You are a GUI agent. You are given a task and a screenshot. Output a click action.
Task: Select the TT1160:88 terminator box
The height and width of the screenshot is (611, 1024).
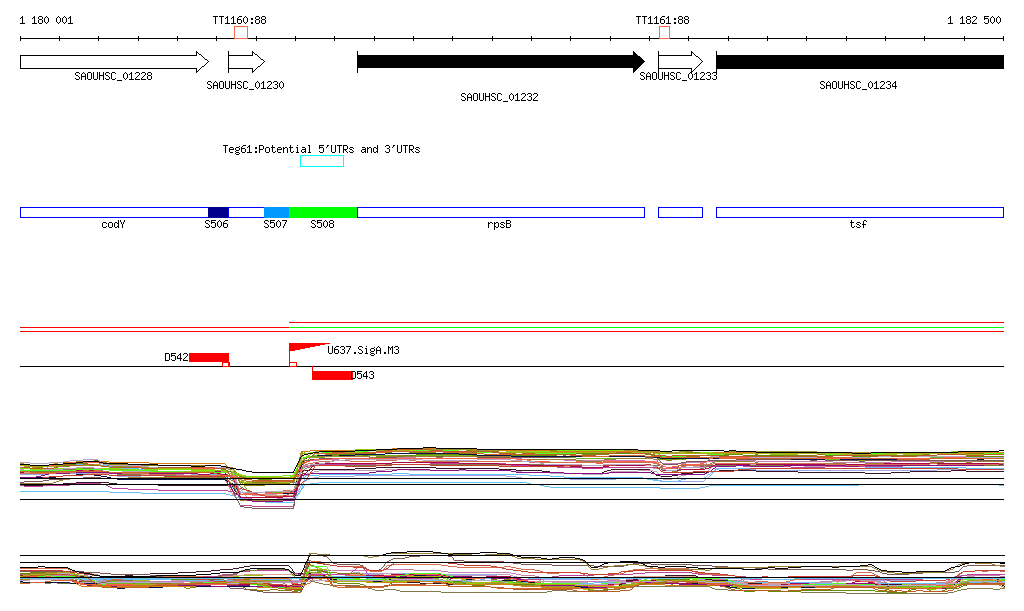pyautogui.click(x=241, y=33)
